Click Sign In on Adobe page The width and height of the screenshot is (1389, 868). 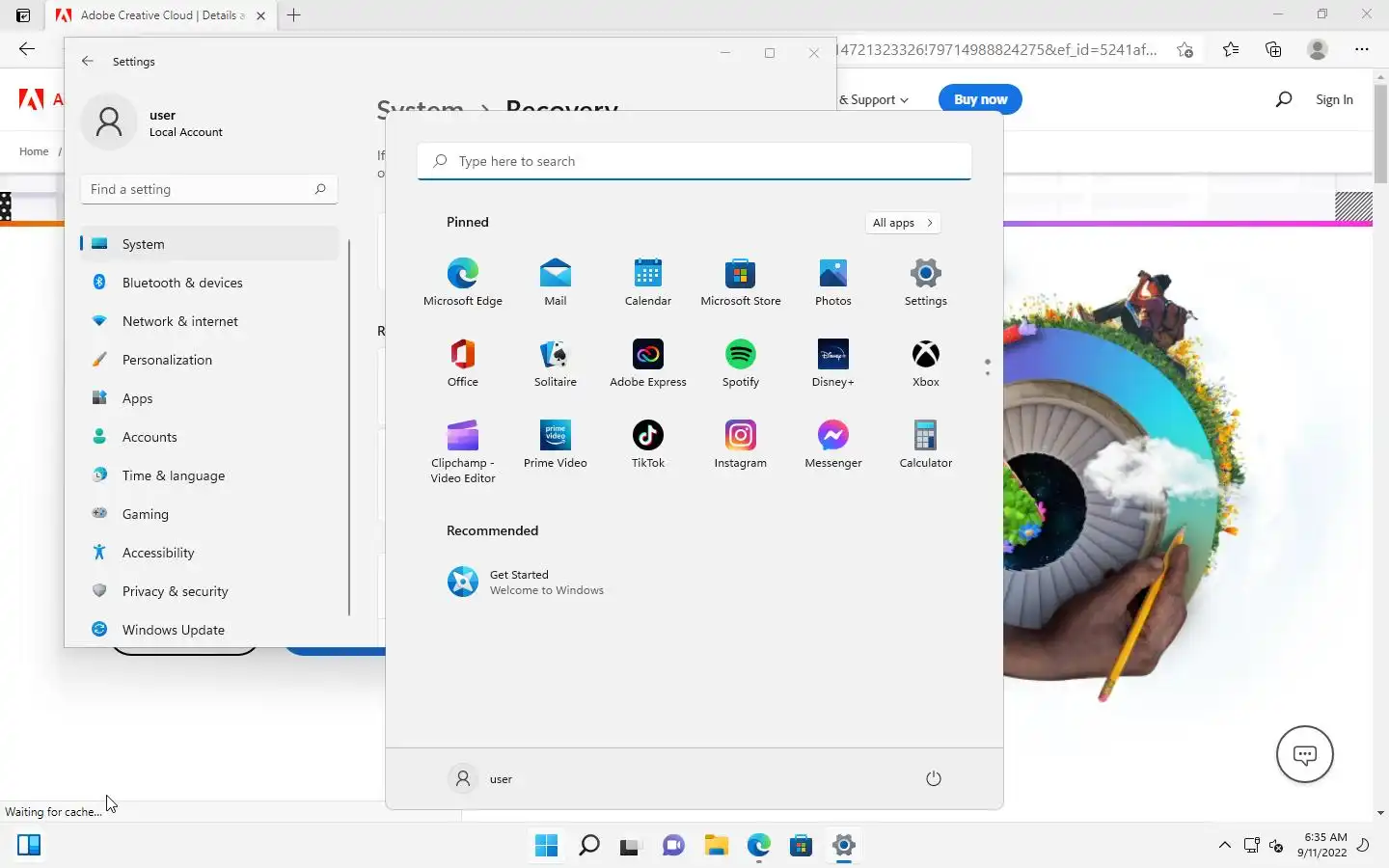(x=1334, y=99)
